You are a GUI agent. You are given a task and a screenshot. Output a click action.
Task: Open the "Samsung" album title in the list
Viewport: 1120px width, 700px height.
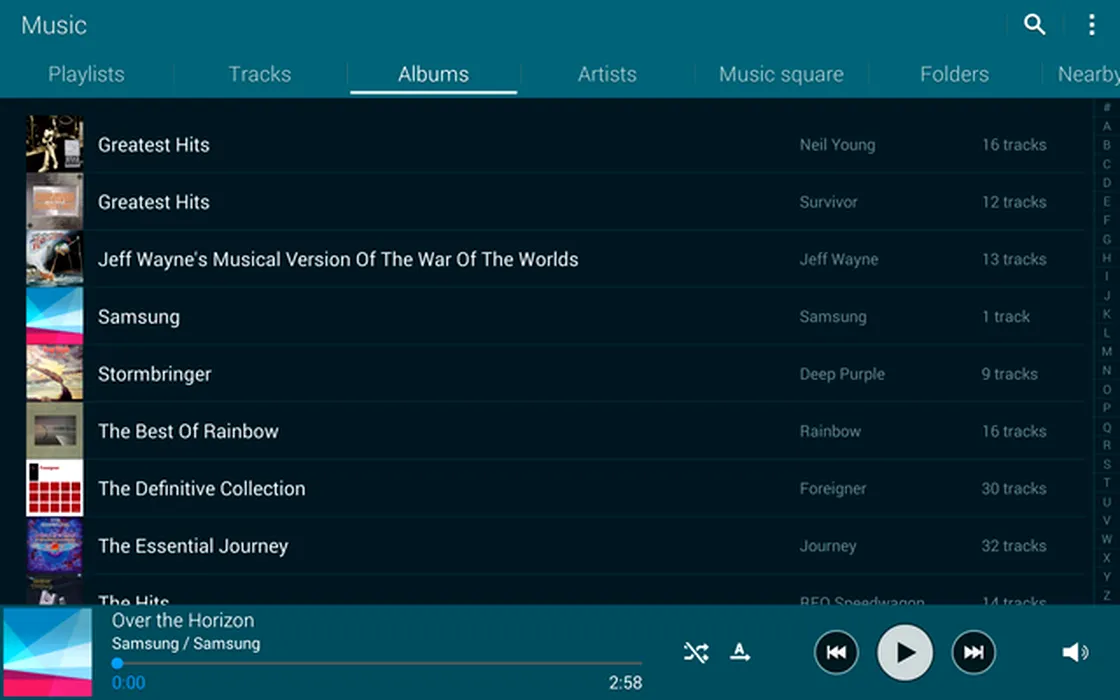click(x=139, y=317)
